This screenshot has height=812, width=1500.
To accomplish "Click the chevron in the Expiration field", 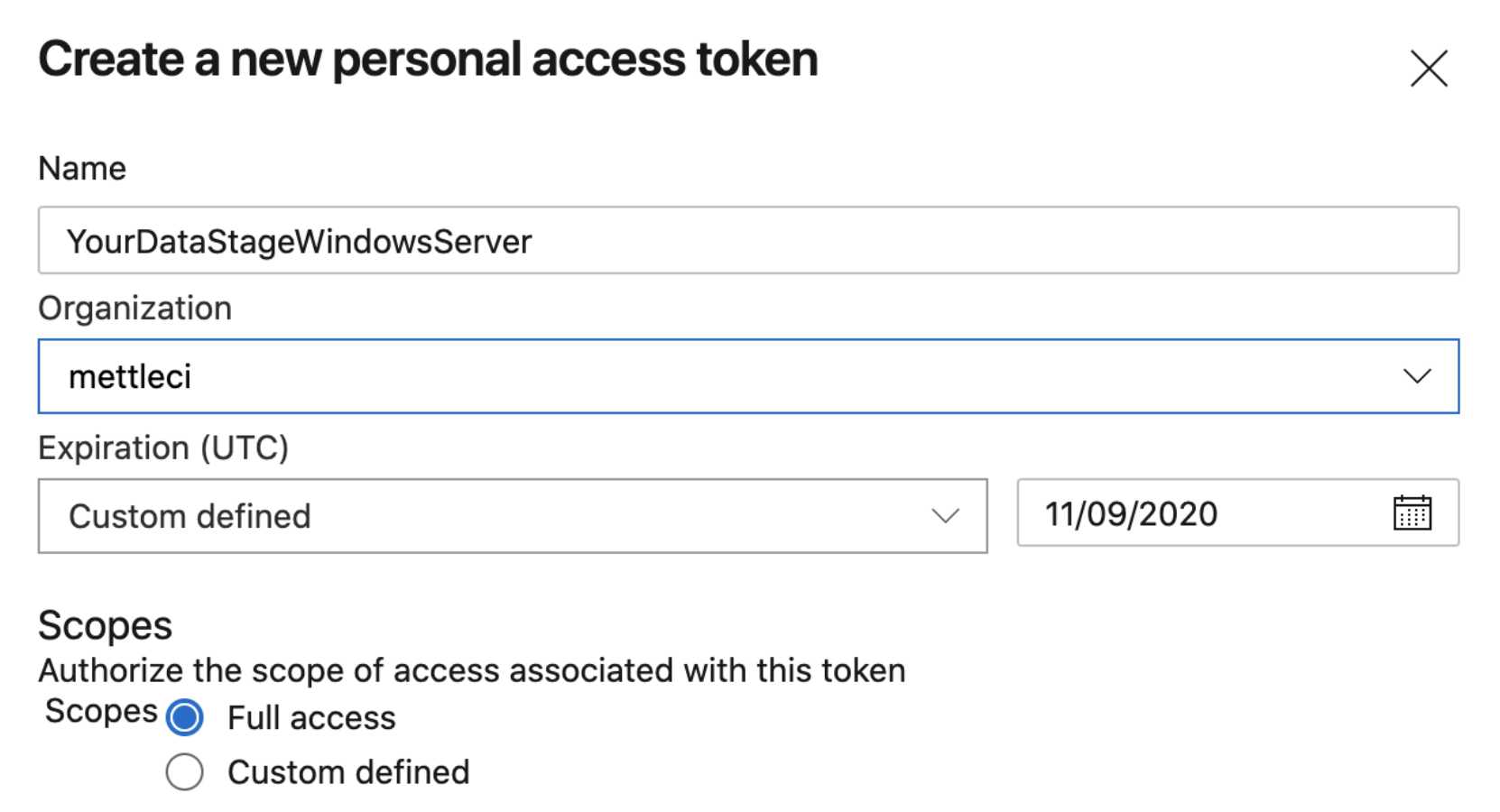I will pyautogui.click(x=945, y=516).
